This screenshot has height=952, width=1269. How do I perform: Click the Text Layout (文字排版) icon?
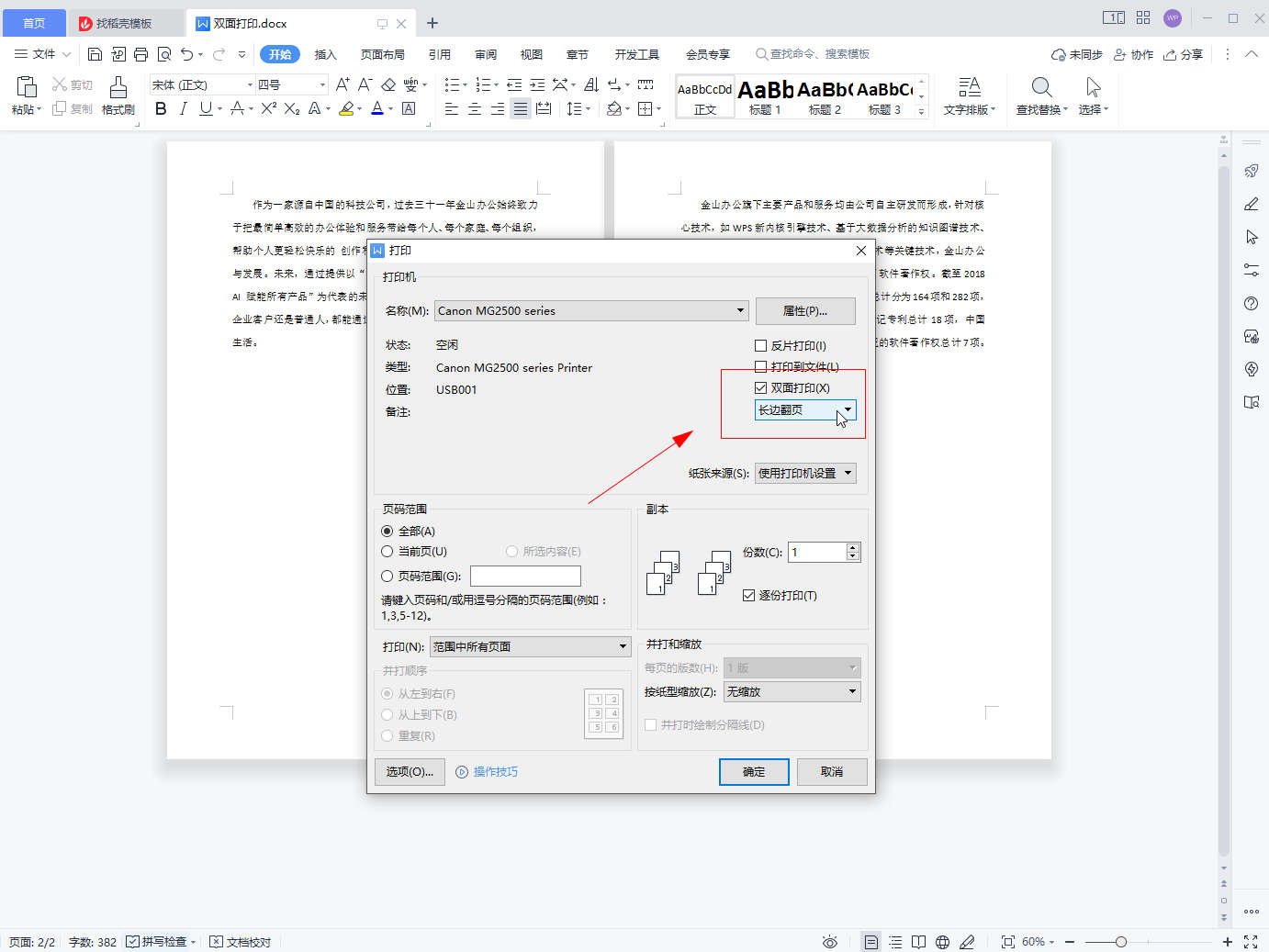pos(969,87)
